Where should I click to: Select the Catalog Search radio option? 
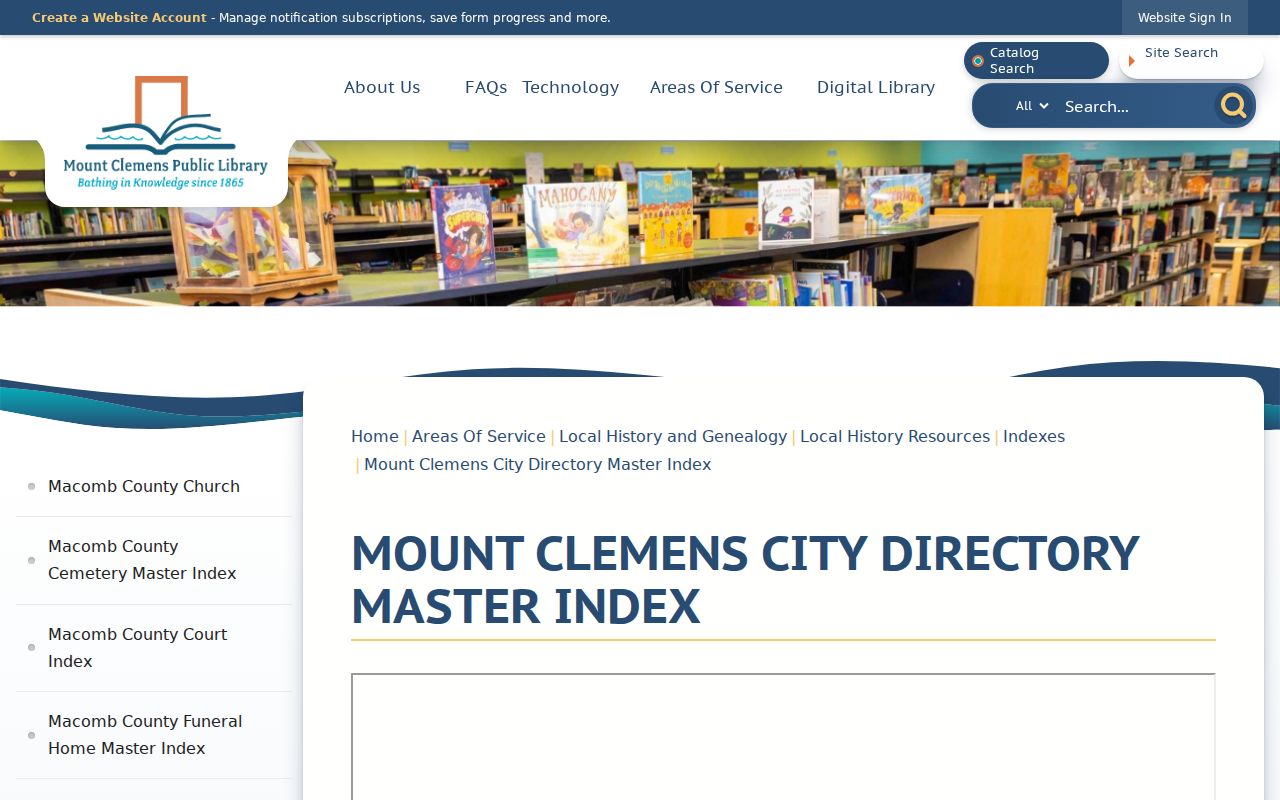(1036, 60)
